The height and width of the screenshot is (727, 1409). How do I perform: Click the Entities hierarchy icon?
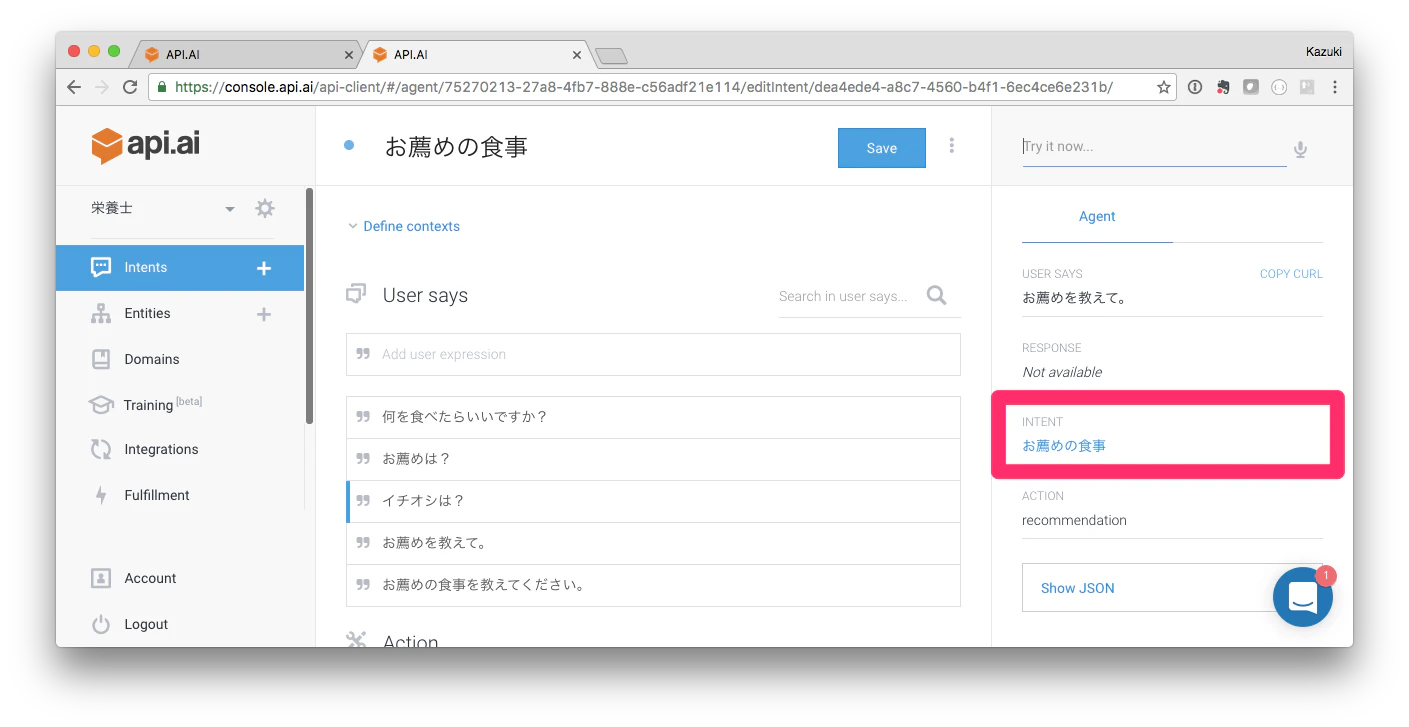[x=101, y=314]
